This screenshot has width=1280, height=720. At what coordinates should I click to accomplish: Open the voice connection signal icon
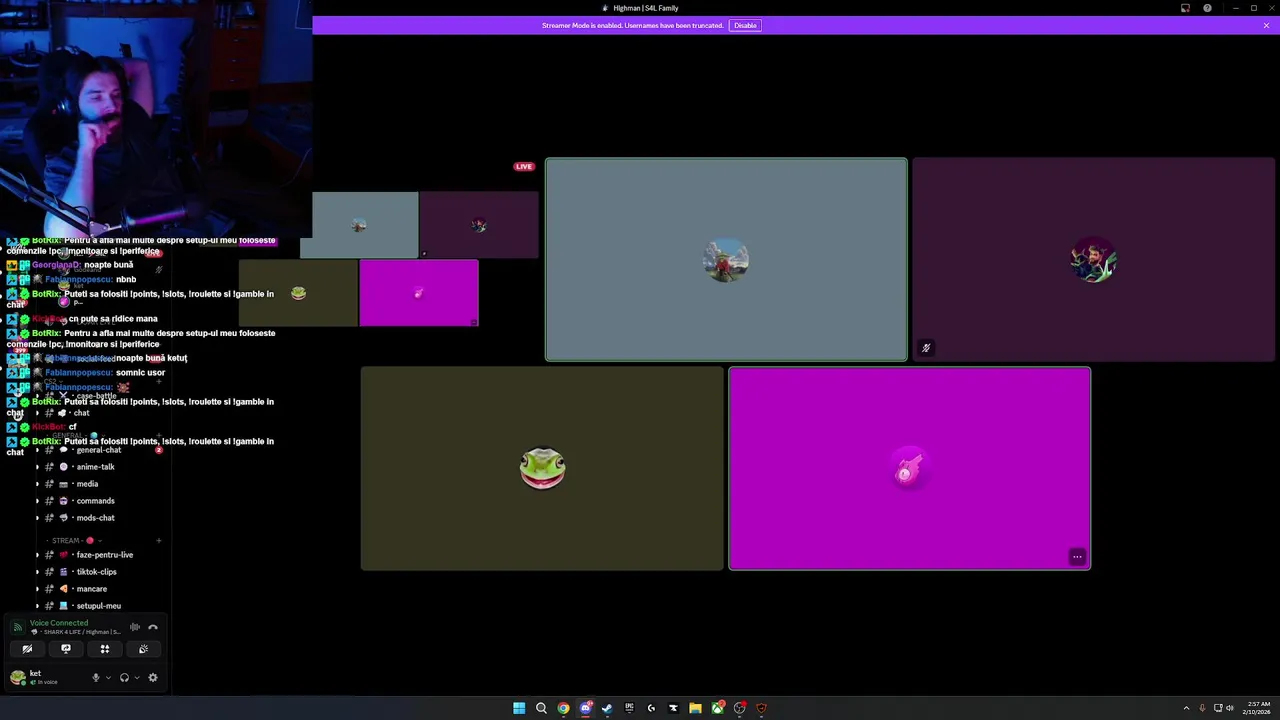[x=17, y=627]
